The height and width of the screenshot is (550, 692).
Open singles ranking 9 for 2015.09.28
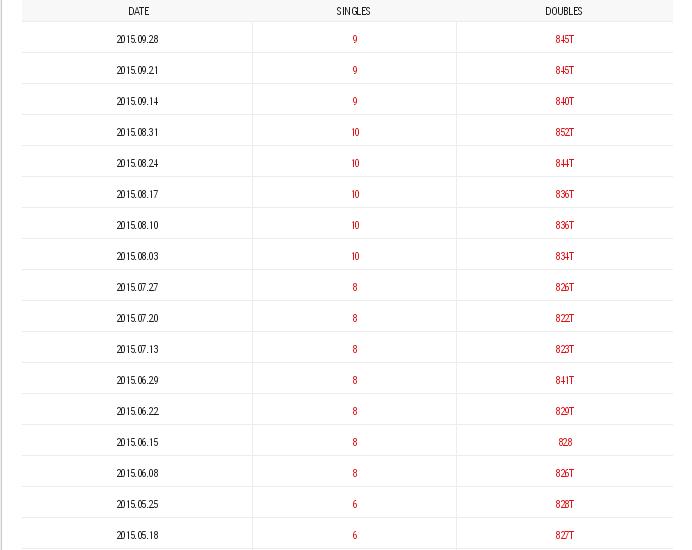355,39
